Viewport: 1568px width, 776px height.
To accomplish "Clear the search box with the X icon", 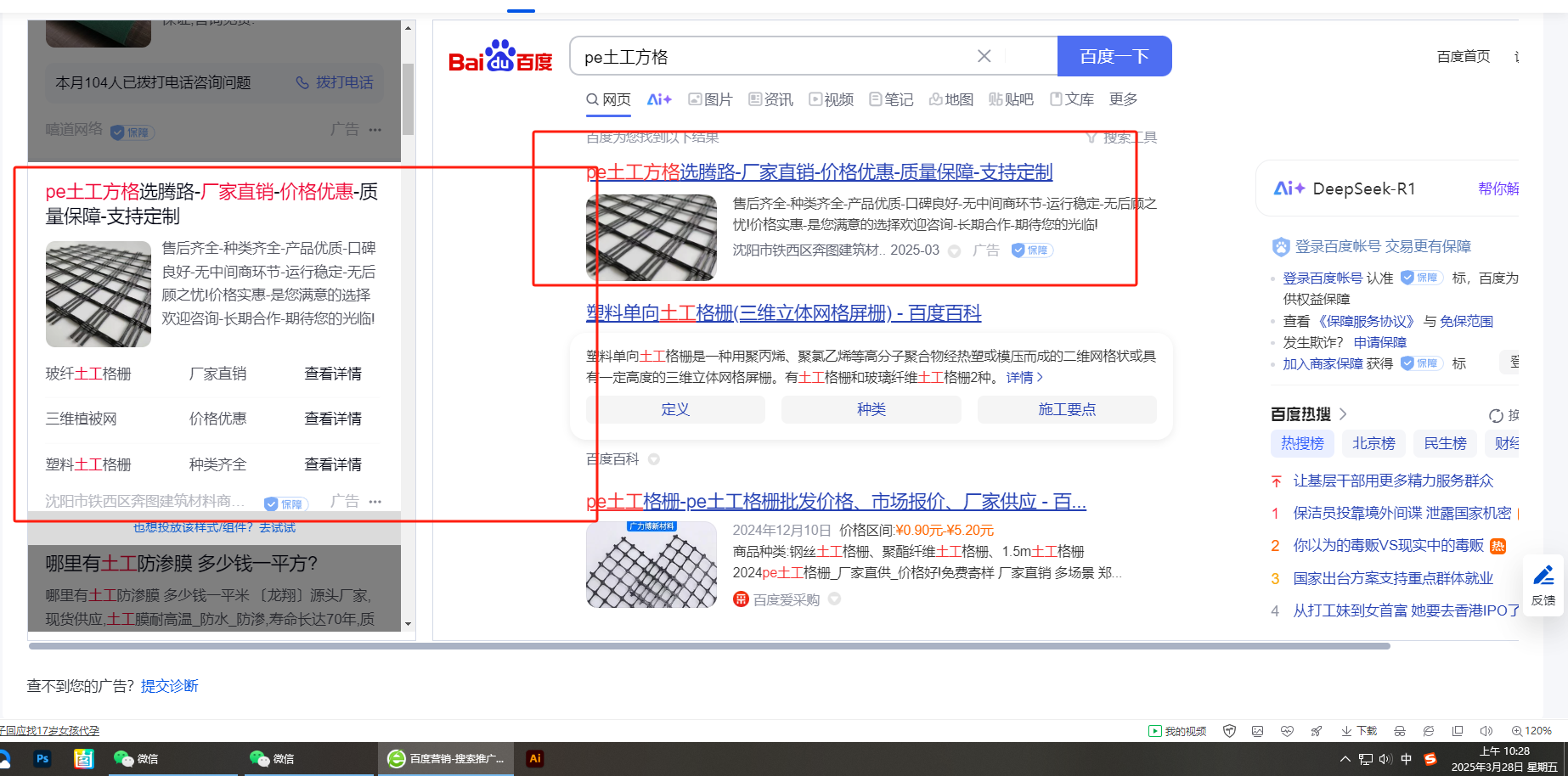I will (x=984, y=56).
